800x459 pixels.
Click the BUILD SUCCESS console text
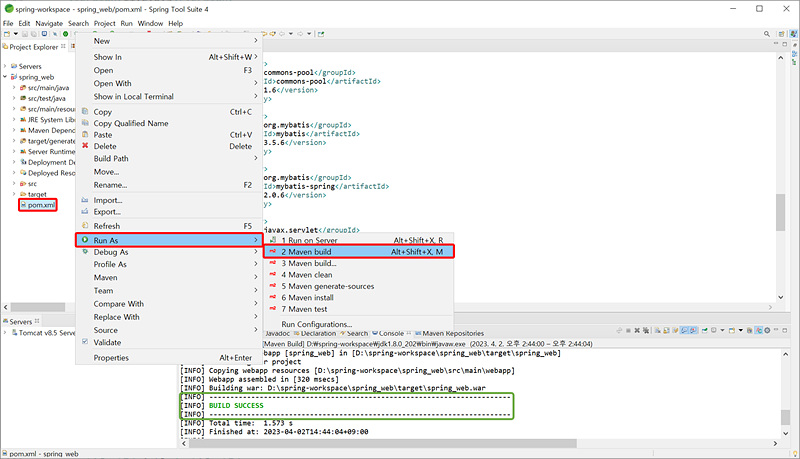pyautogui.click(x=236, y=405)
